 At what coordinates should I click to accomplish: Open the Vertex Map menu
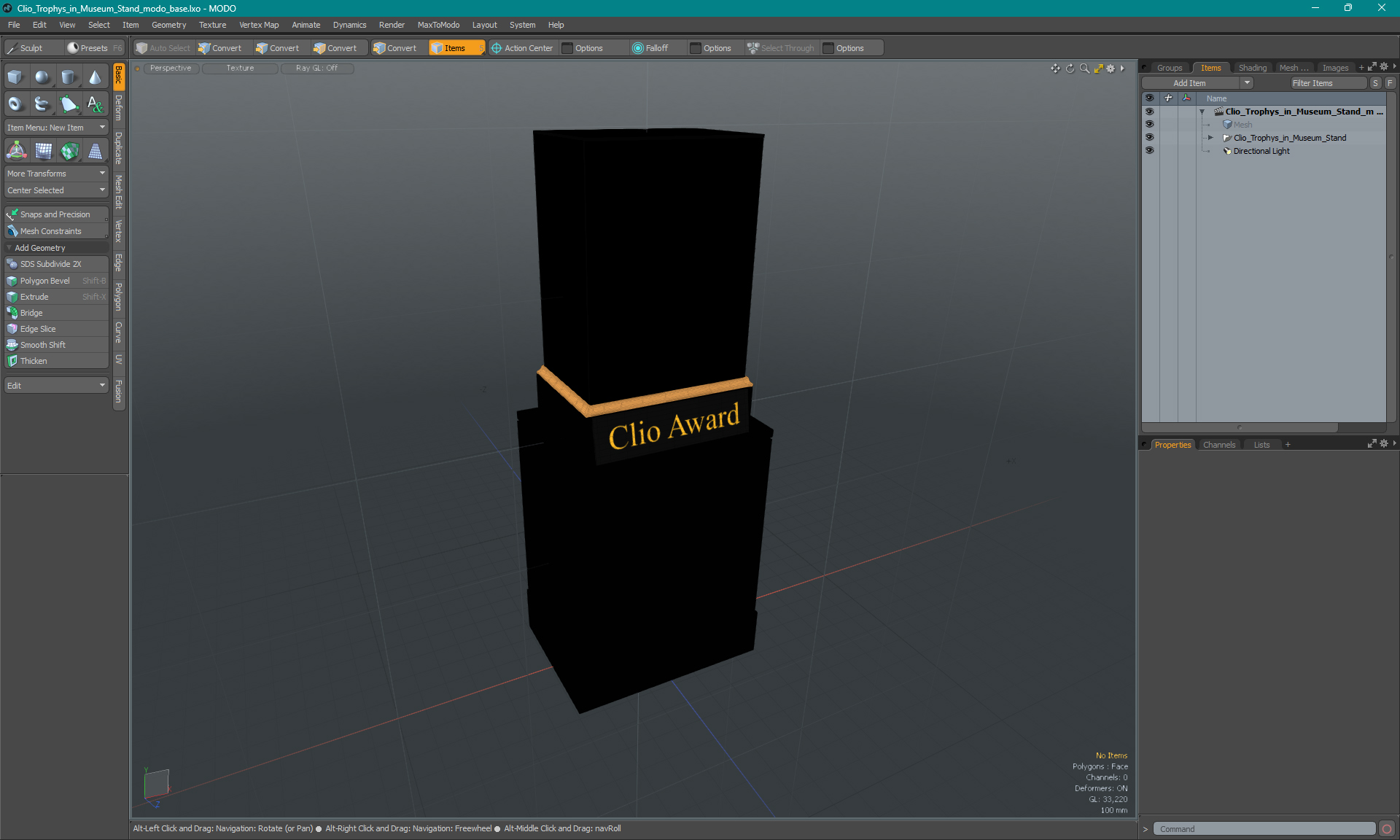(259, 25)
